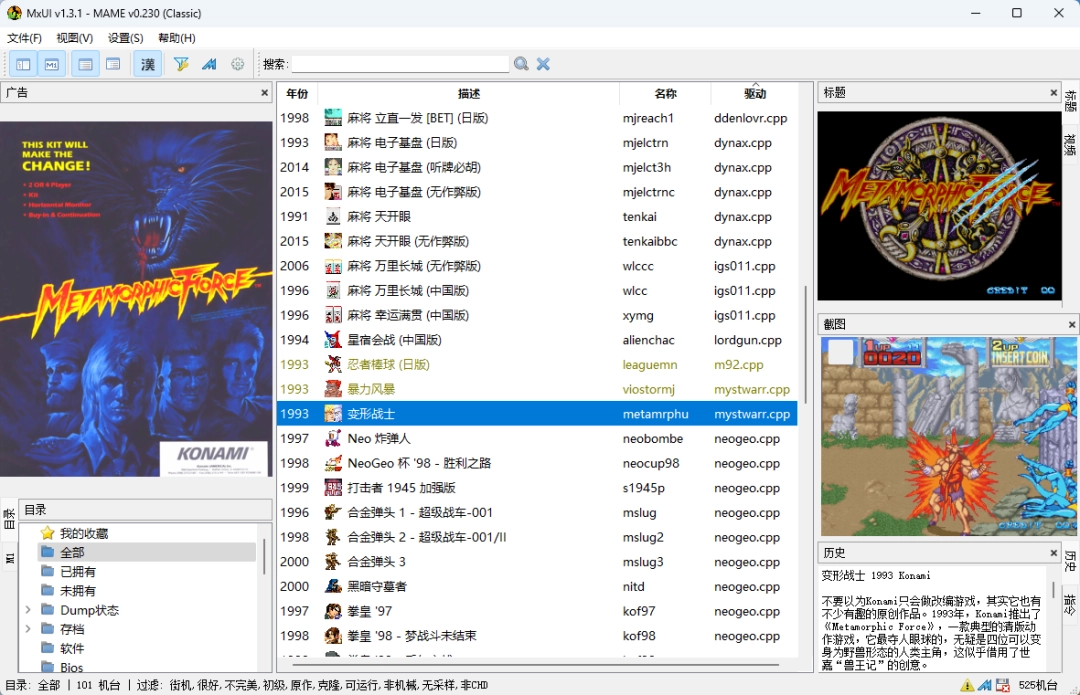Clear search text with the blue X icon
The image size is (1080, 695).
(x=542, y=63)
